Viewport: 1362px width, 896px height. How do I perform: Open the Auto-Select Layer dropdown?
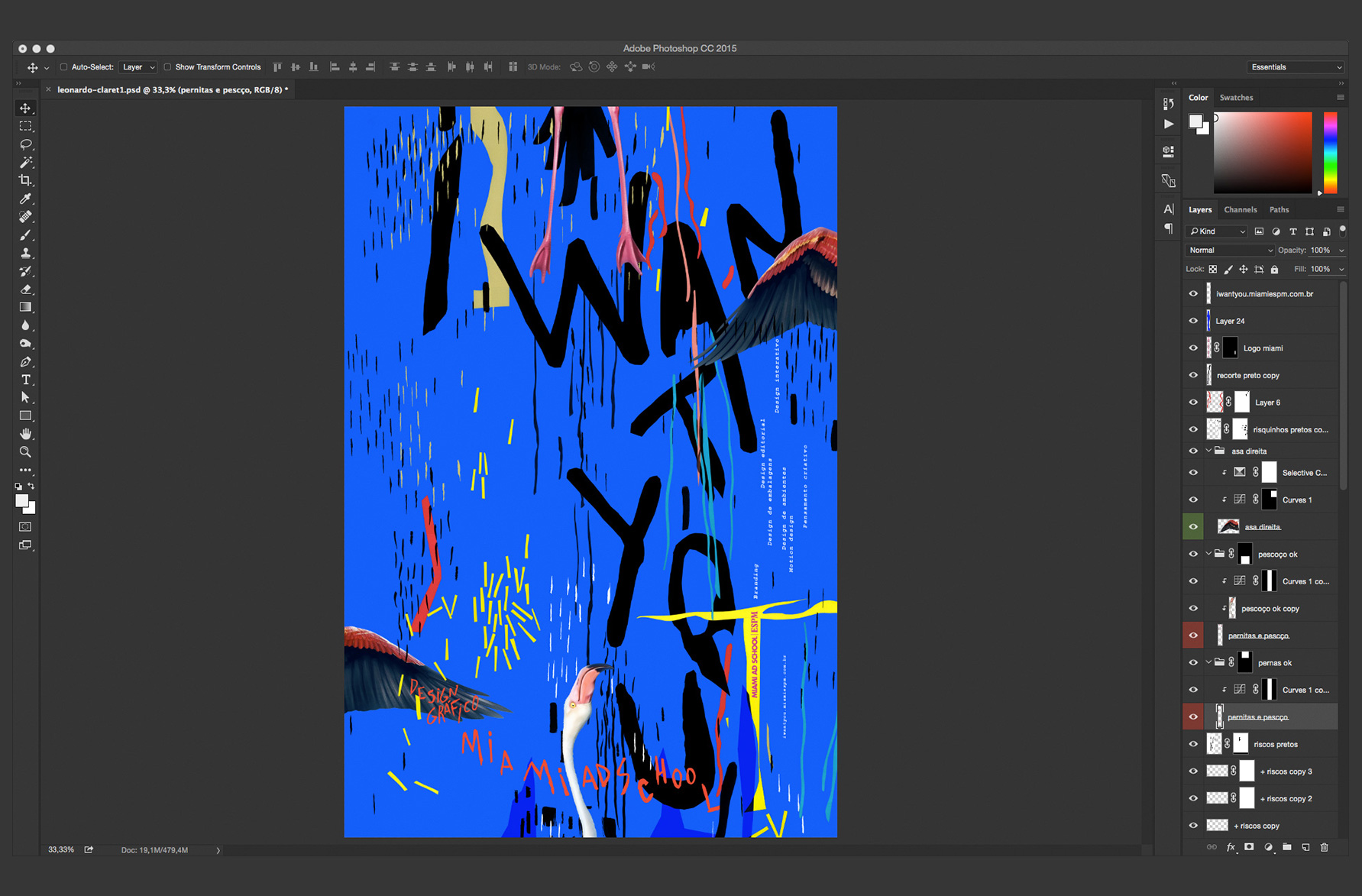138,67
